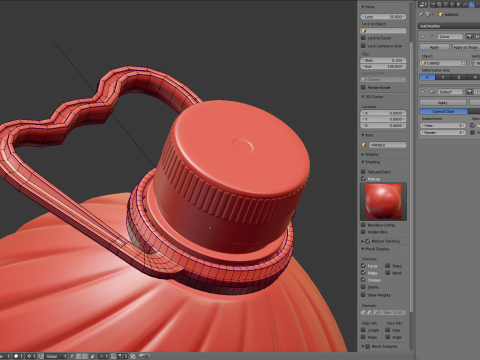Screen dimensions: 480x360
Task: Enable Edge Info Length checkbox
Action: 364,330
